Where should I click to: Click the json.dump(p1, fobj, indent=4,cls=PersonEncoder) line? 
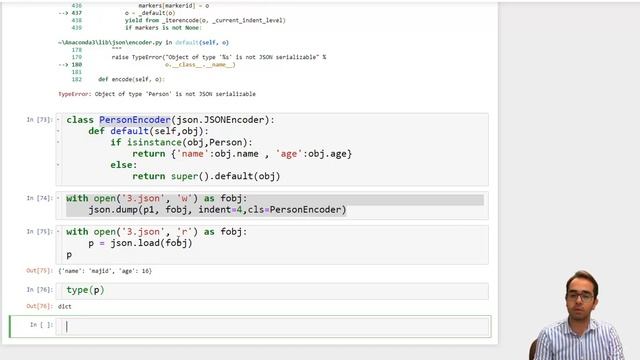[217, 210]
